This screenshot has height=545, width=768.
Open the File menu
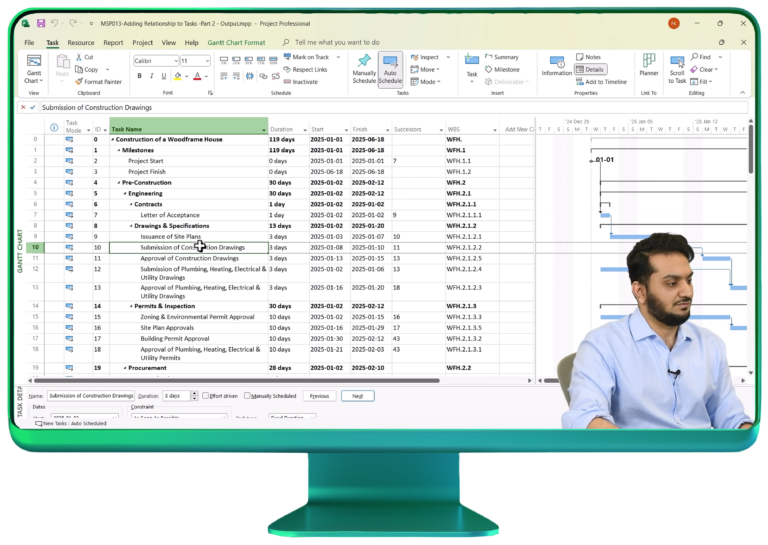tap(29, 43)
